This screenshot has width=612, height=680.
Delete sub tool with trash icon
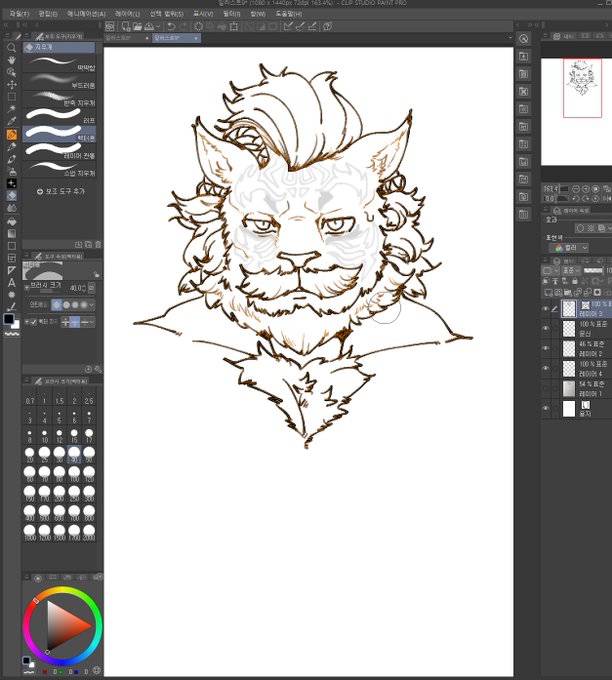click(98, 245)
